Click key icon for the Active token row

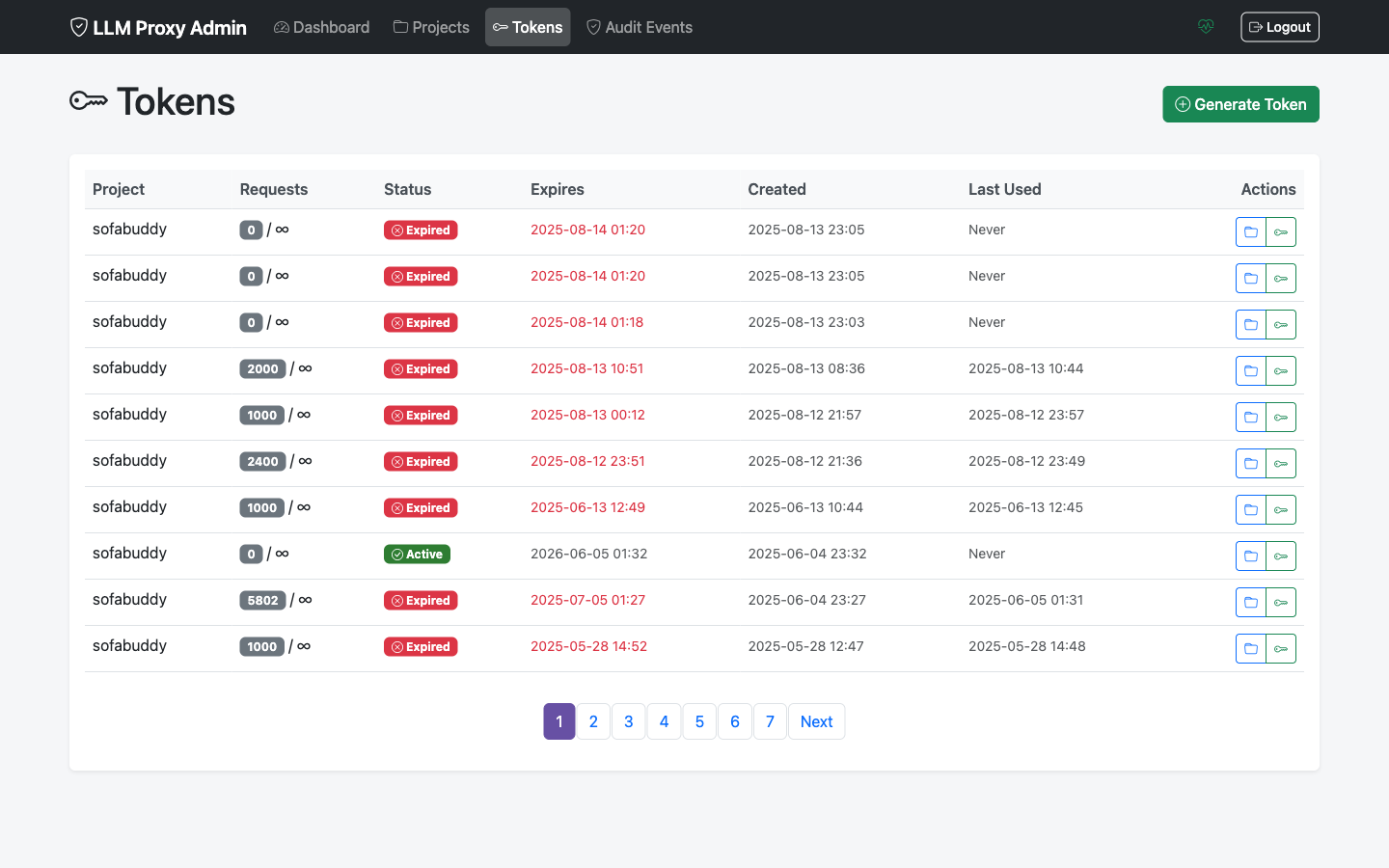click(1281, 556)
